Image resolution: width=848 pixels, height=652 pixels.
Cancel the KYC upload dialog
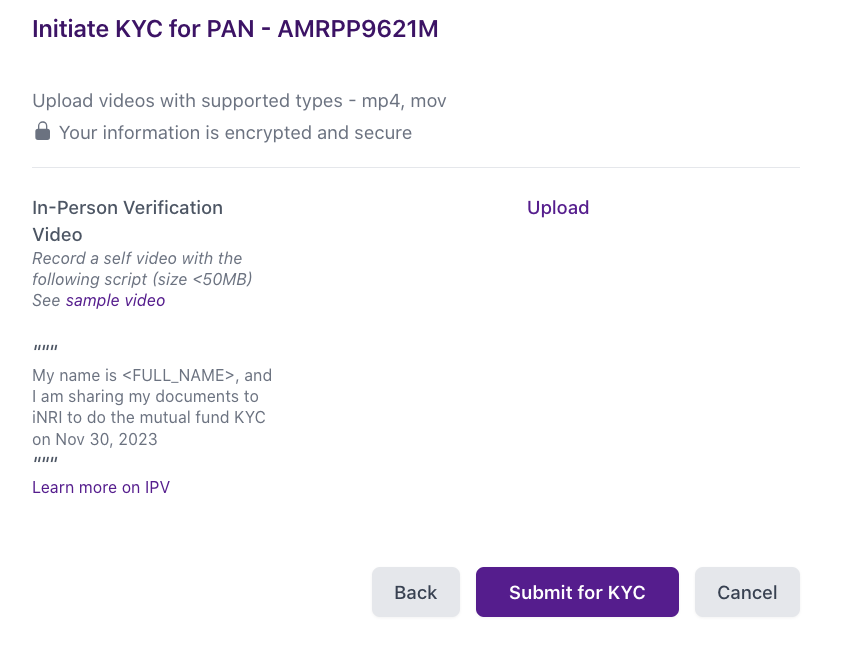[747, 592]
